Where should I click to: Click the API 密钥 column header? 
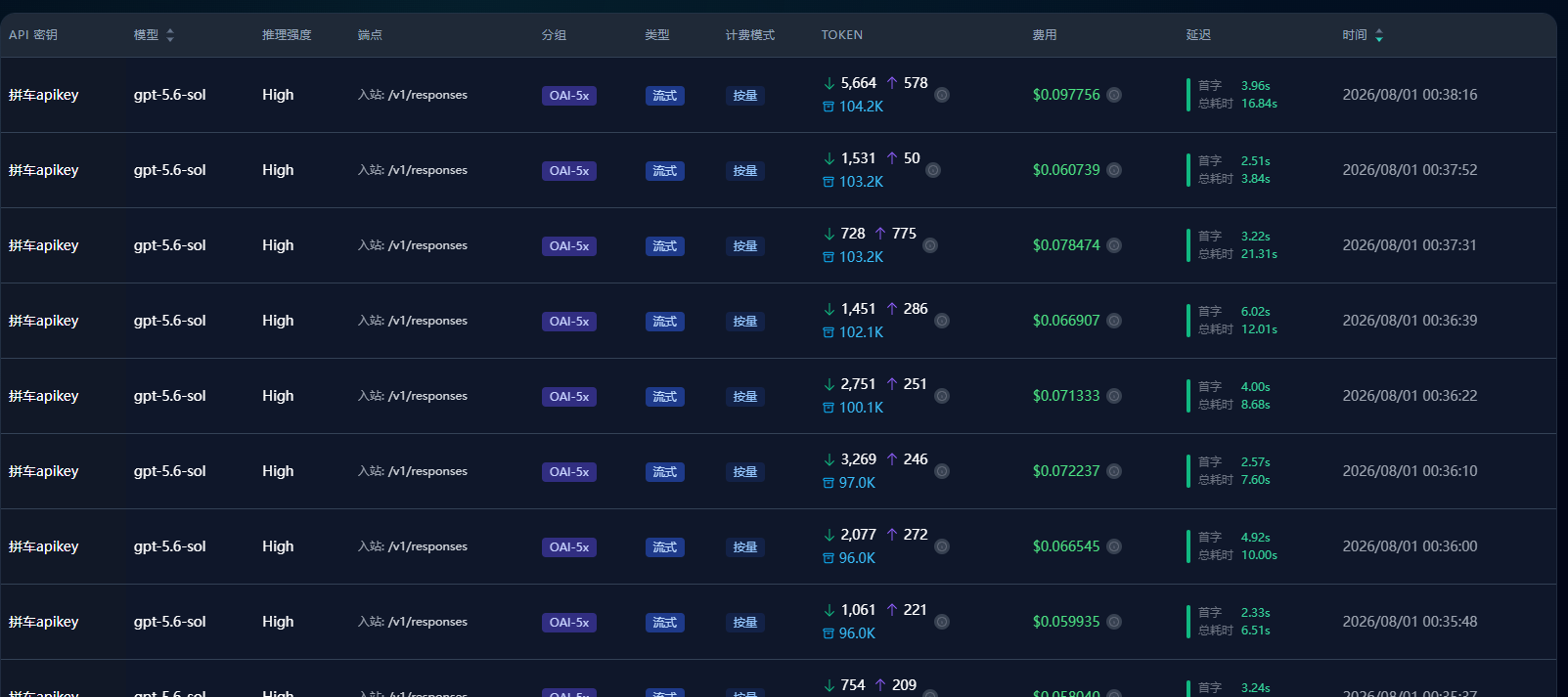point(33,35)
